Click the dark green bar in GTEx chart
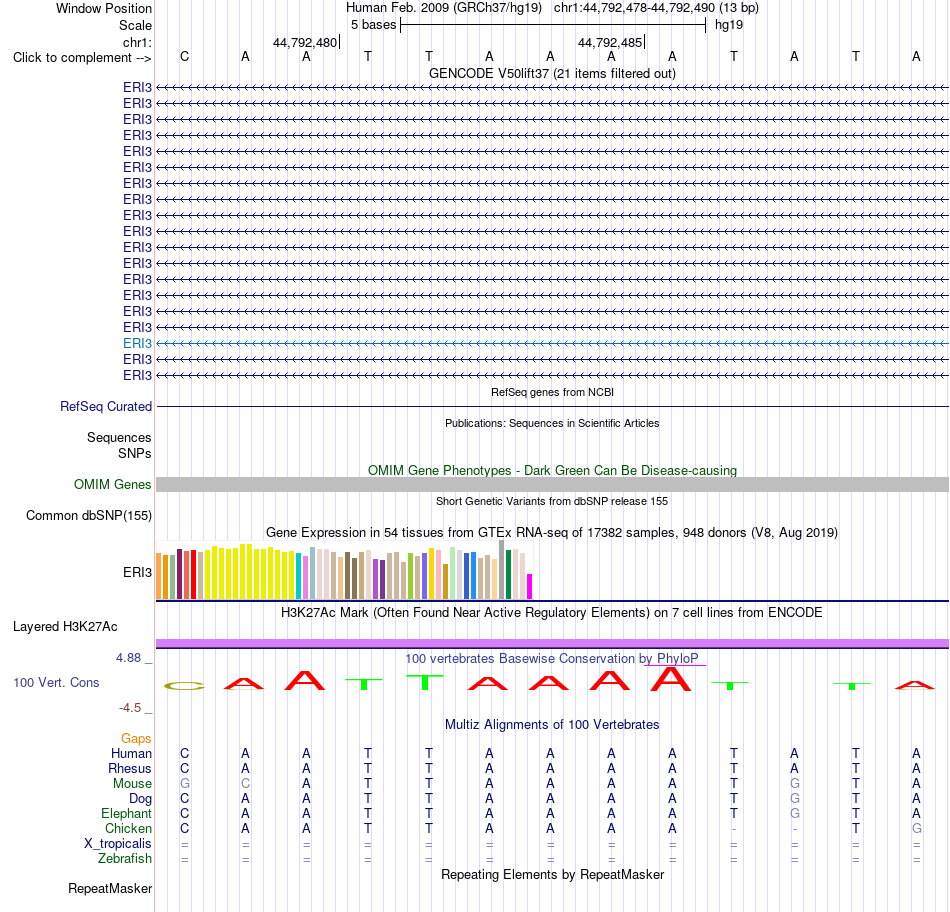Screen dimensions: 950x912 tap(508, 574)
